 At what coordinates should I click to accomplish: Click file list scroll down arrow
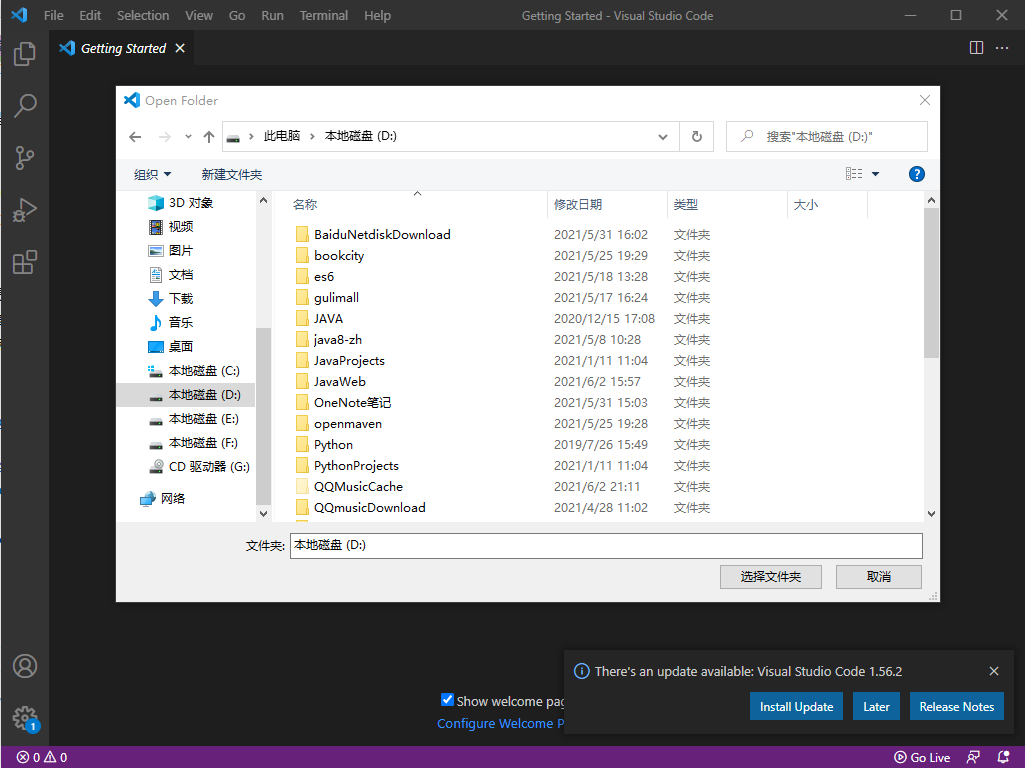[931, 514]
